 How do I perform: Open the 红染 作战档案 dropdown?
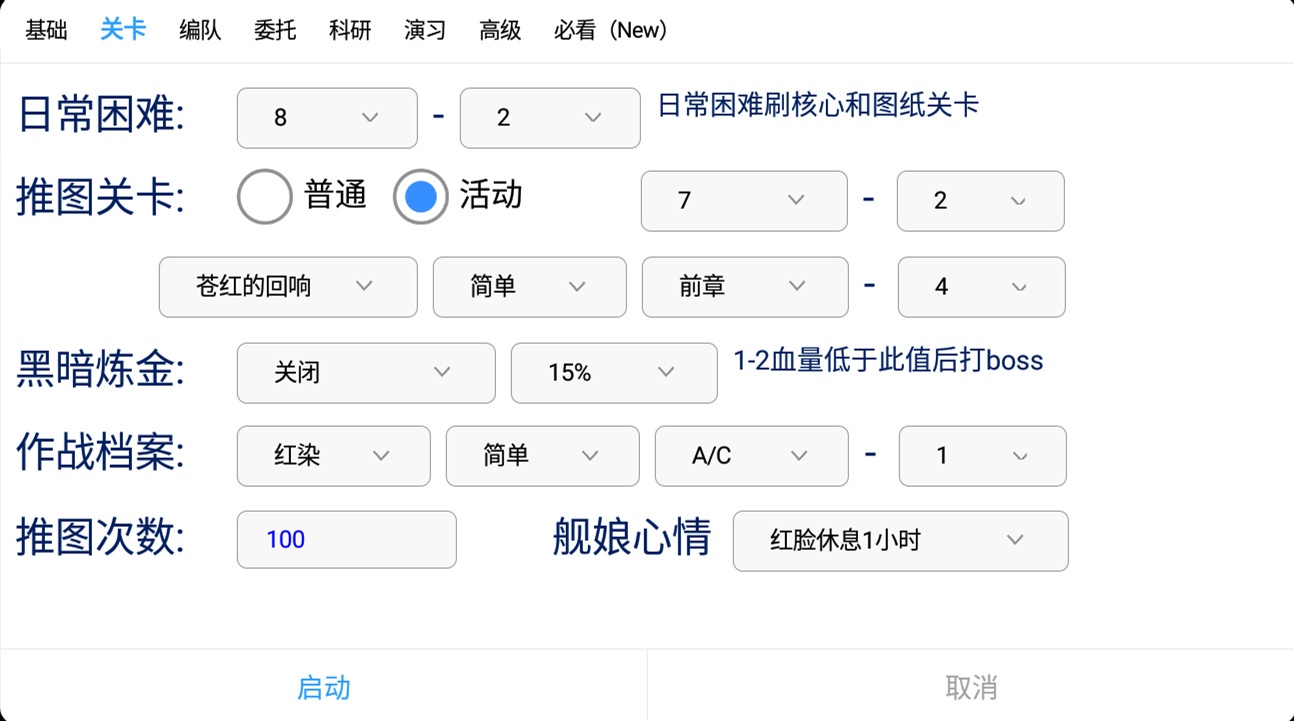coord(333,456)
